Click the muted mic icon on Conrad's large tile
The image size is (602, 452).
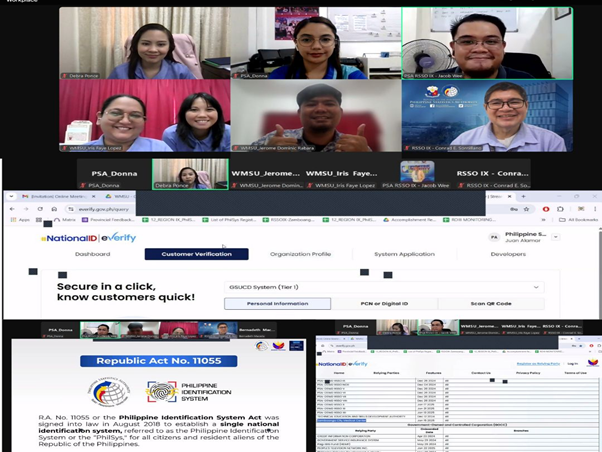[x=407, y=148]
